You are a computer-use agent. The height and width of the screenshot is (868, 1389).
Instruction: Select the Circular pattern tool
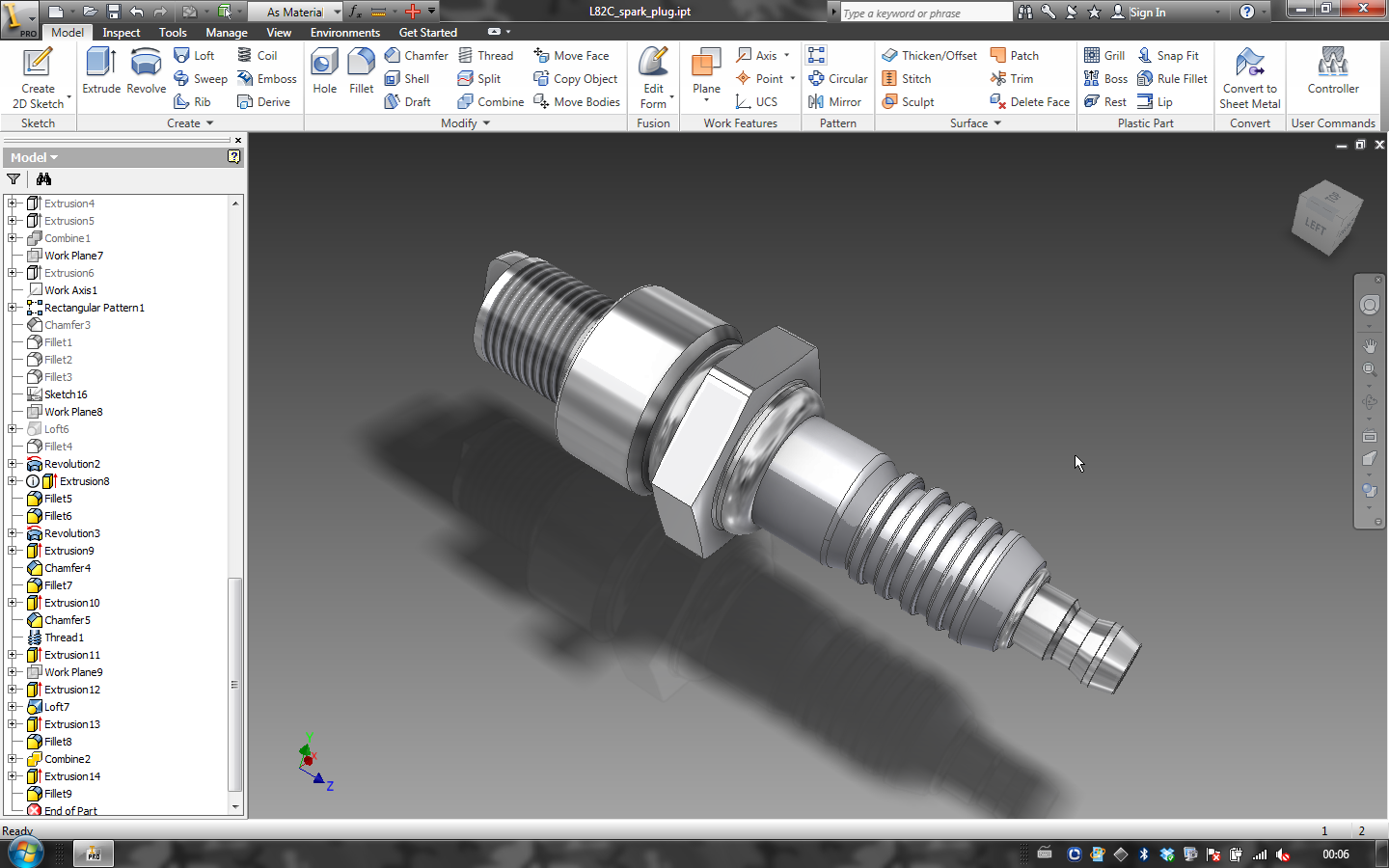838,79
